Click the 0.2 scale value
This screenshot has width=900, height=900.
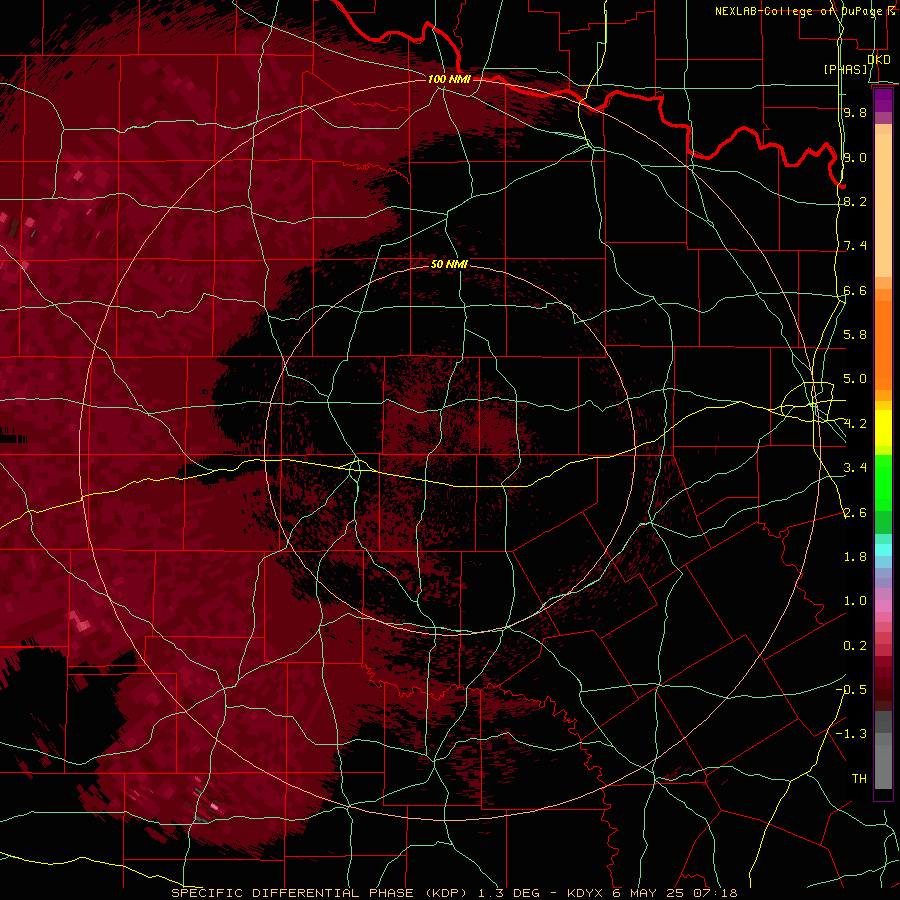point(855,646)
